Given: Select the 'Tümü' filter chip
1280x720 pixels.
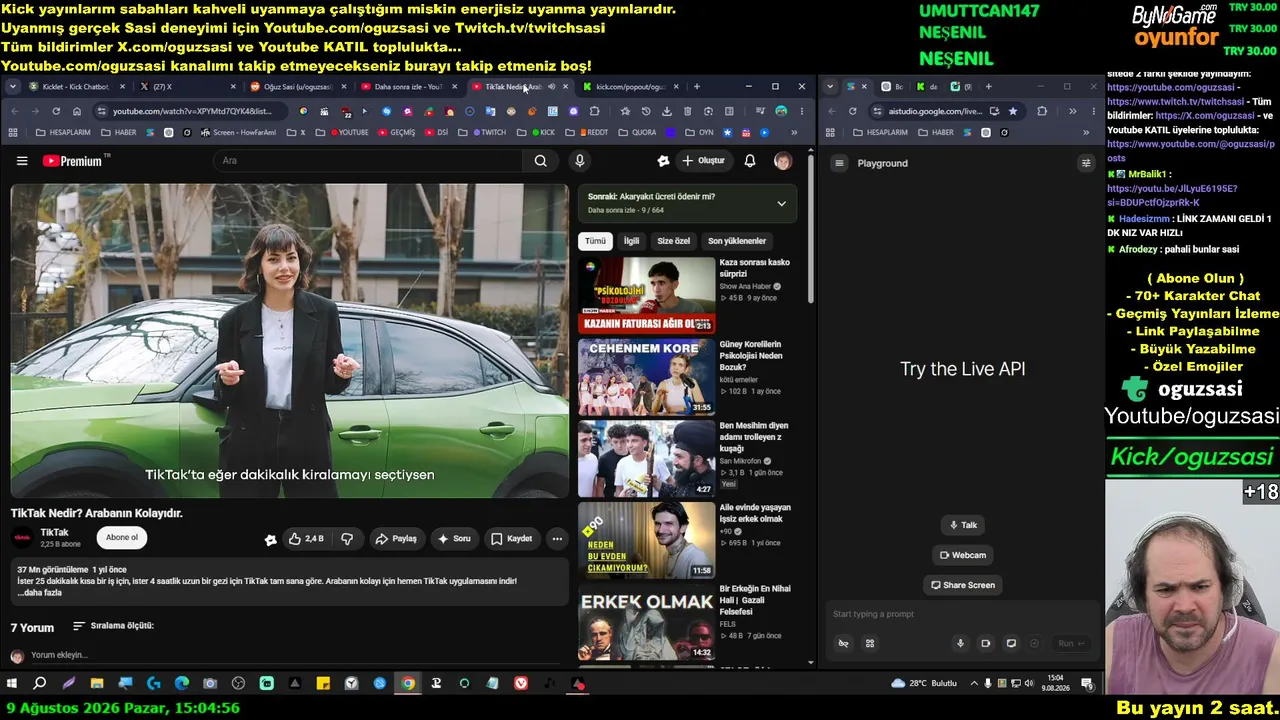Looking at the screenshot, I should tap(595, 241).
